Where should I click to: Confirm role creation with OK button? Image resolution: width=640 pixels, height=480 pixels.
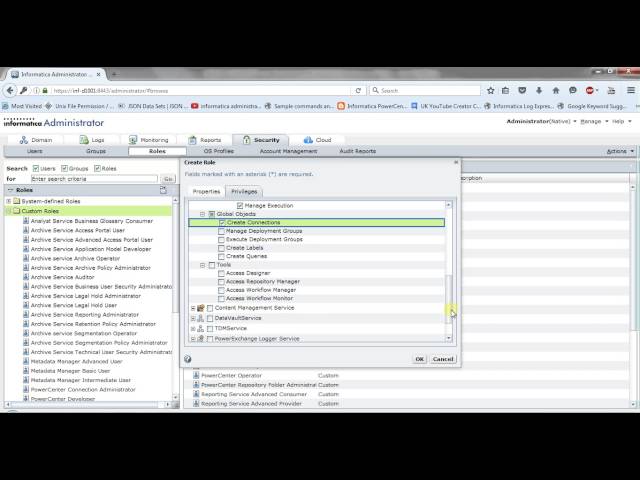(419, 359)
